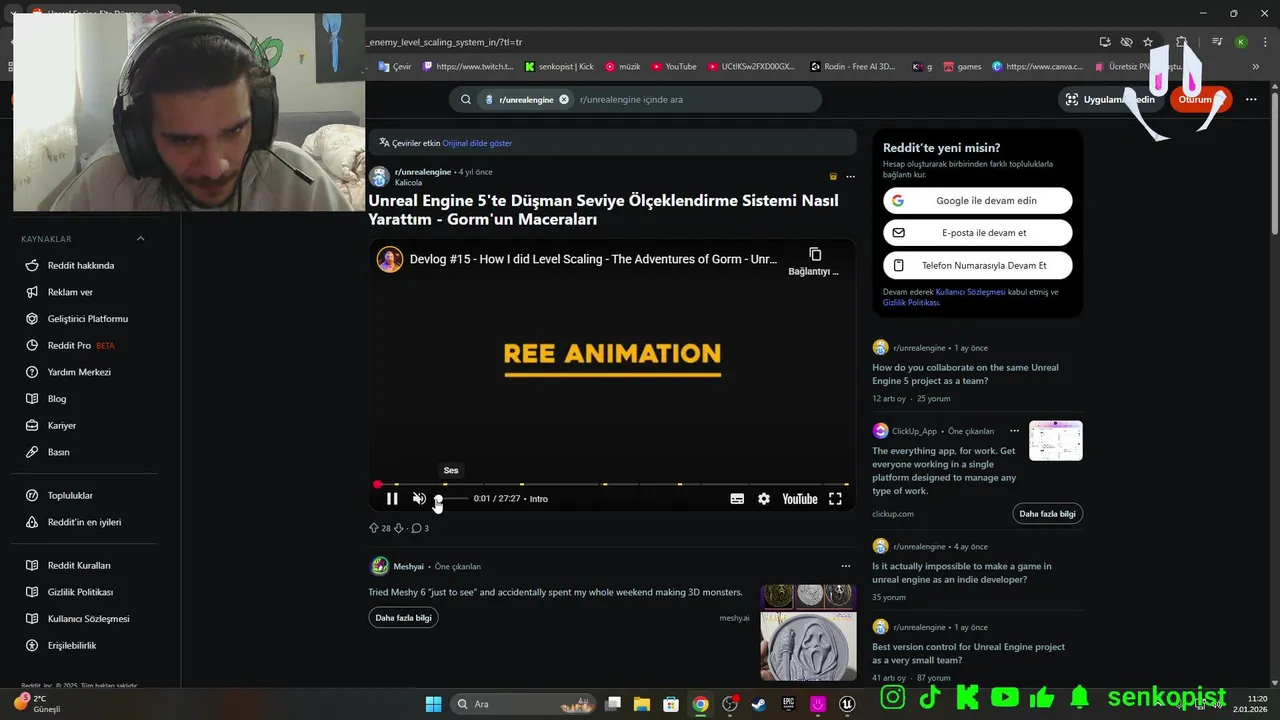
Task: Enter fullscreen mode for the video
Action: (835, 499)
